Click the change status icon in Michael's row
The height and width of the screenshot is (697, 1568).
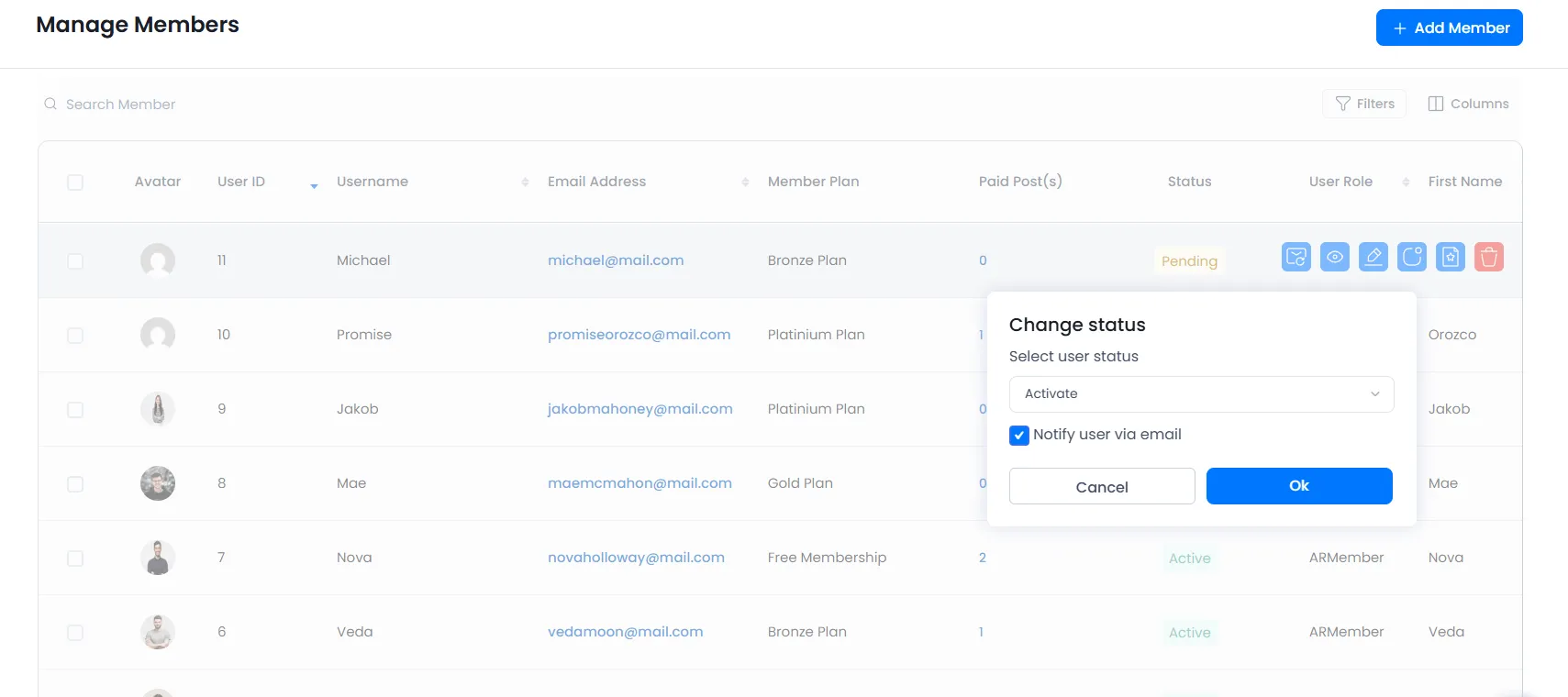[1411, 258]
